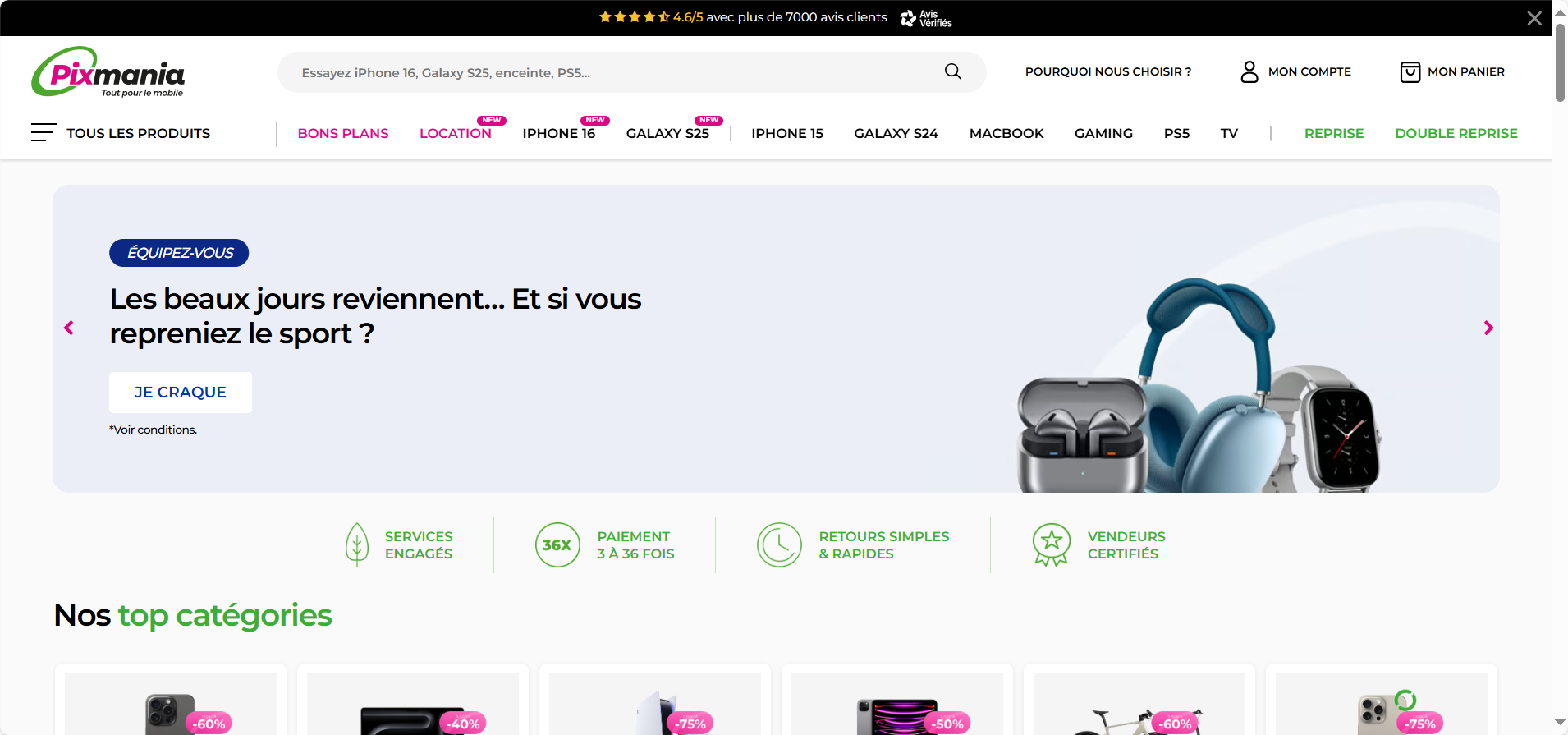The width and height of the screenshot is (1568, 735).
Task: Open the last -75% phone category card
Action: click(x=1382, y=700)
